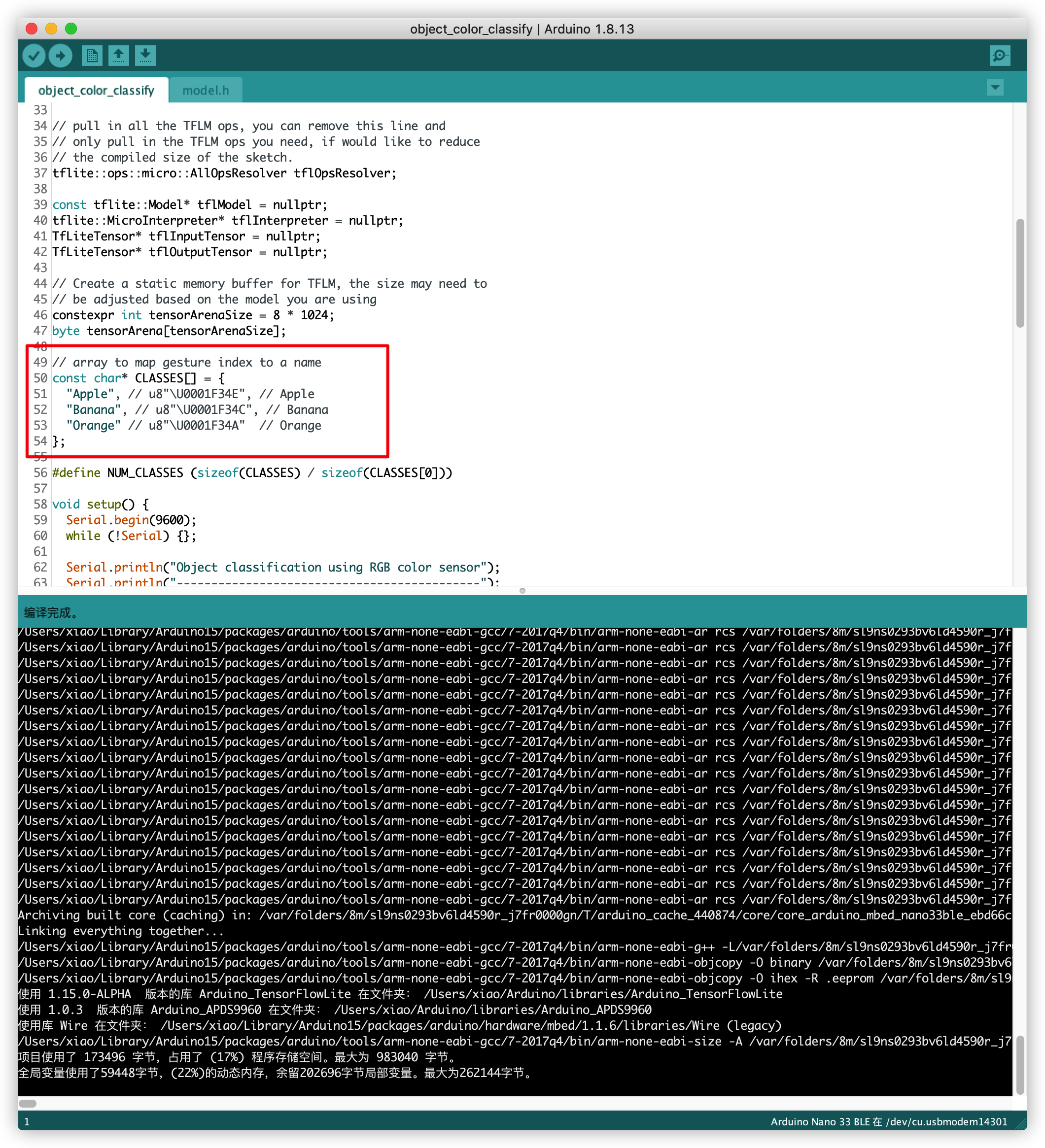Expand the tab options dropdown arrow
The image size is (1045, 1148).
click(995, 88)
